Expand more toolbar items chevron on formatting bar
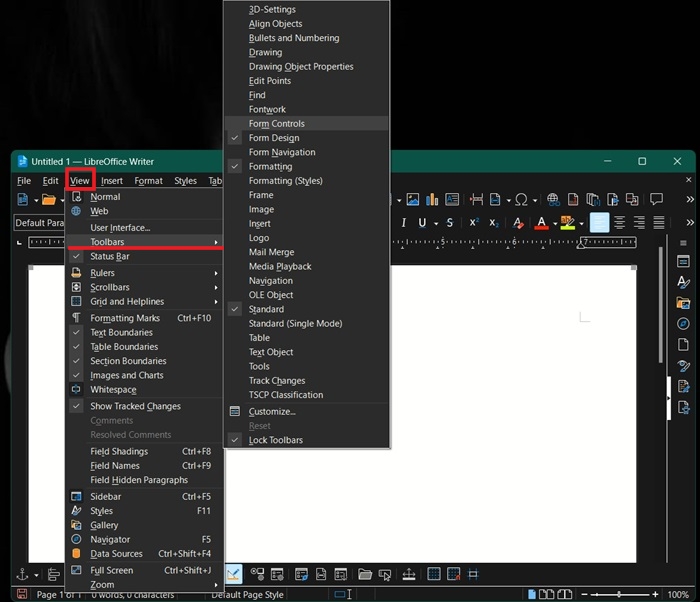Screen dimensions: 700x602 690,222
